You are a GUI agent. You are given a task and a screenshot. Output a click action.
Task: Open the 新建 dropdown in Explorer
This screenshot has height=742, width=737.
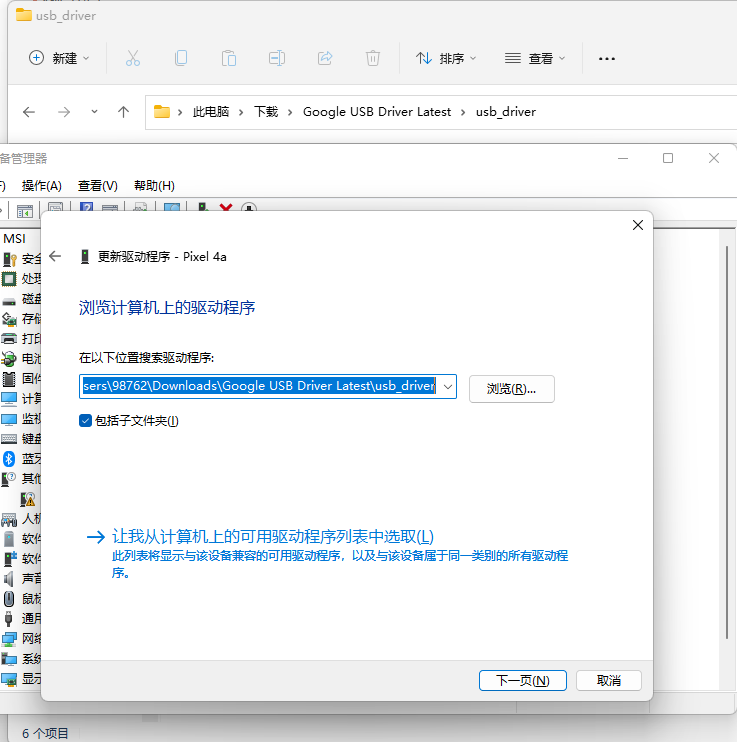(59, 58)
